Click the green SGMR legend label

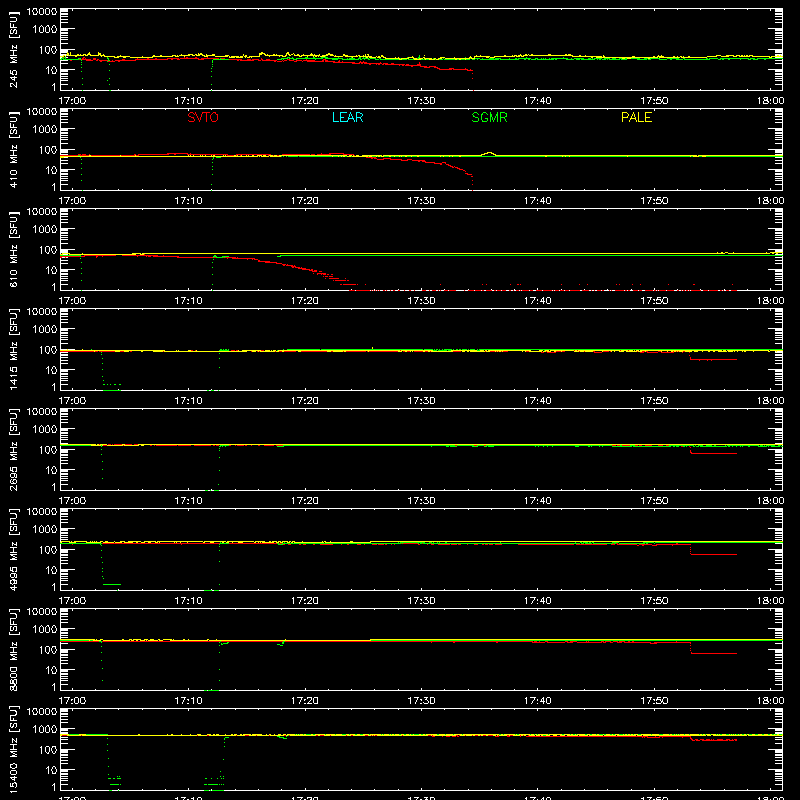tap(489, 117)
